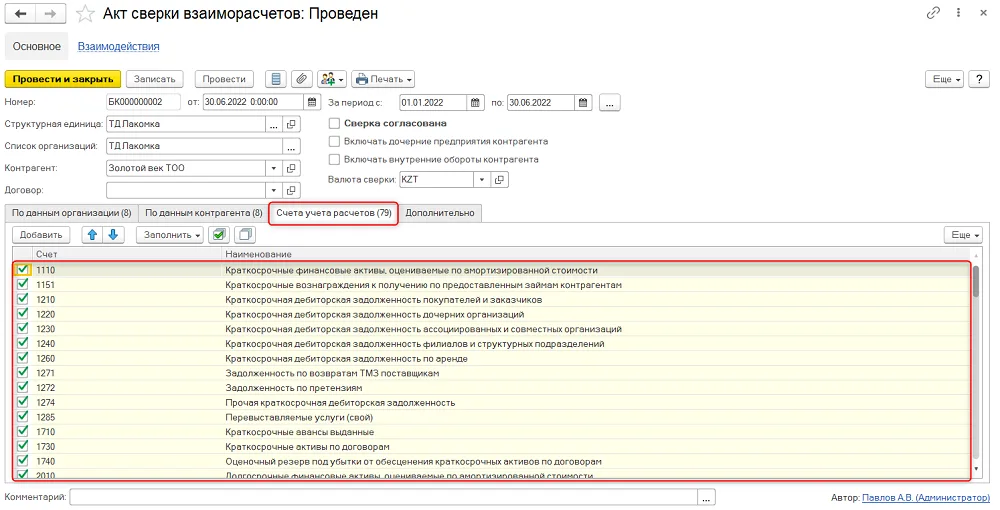Click into Комментарий input field
Screen dimensions: 1000x510
tap(384, 497)
